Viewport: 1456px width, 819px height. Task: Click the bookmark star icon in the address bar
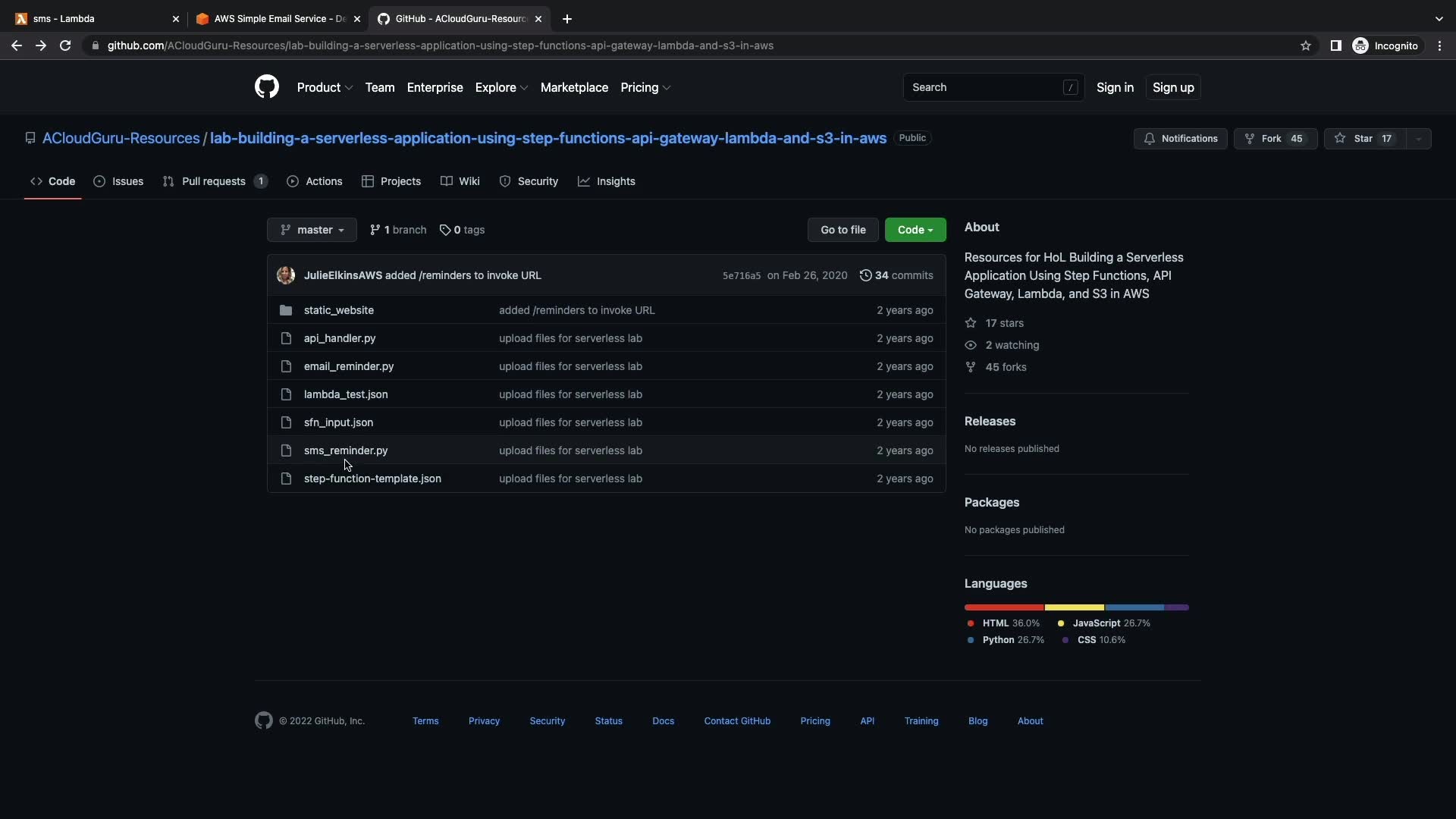[1305, 45]
